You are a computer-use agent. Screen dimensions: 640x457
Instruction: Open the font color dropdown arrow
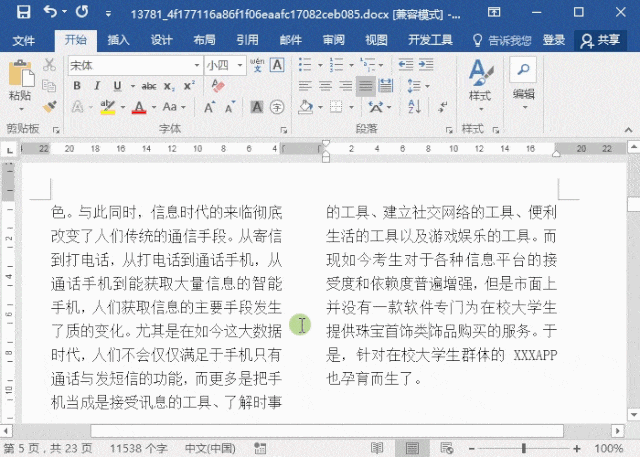pyautogui.click(x=154, y=108)
